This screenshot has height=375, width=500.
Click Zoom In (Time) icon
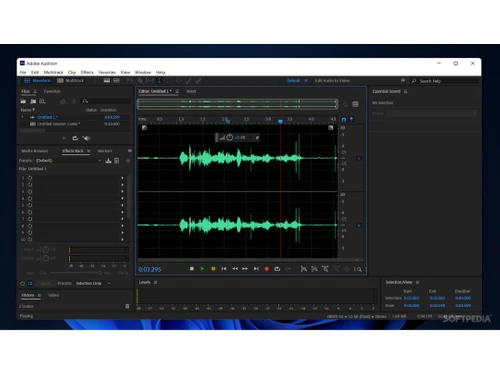click(325, 269)
